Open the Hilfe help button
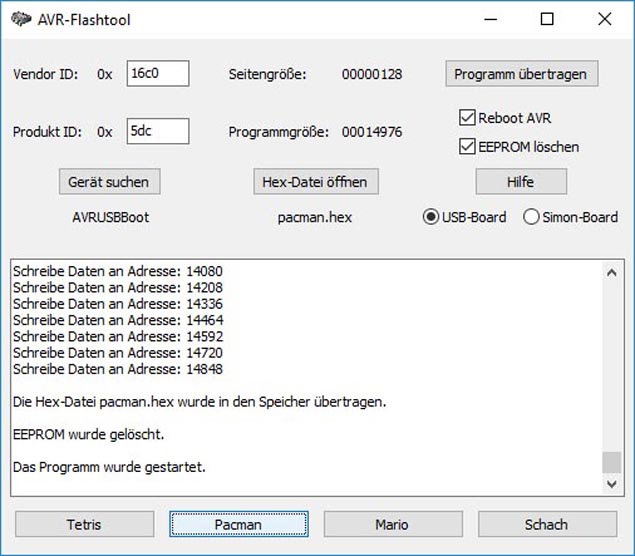 tap(521, 181)
